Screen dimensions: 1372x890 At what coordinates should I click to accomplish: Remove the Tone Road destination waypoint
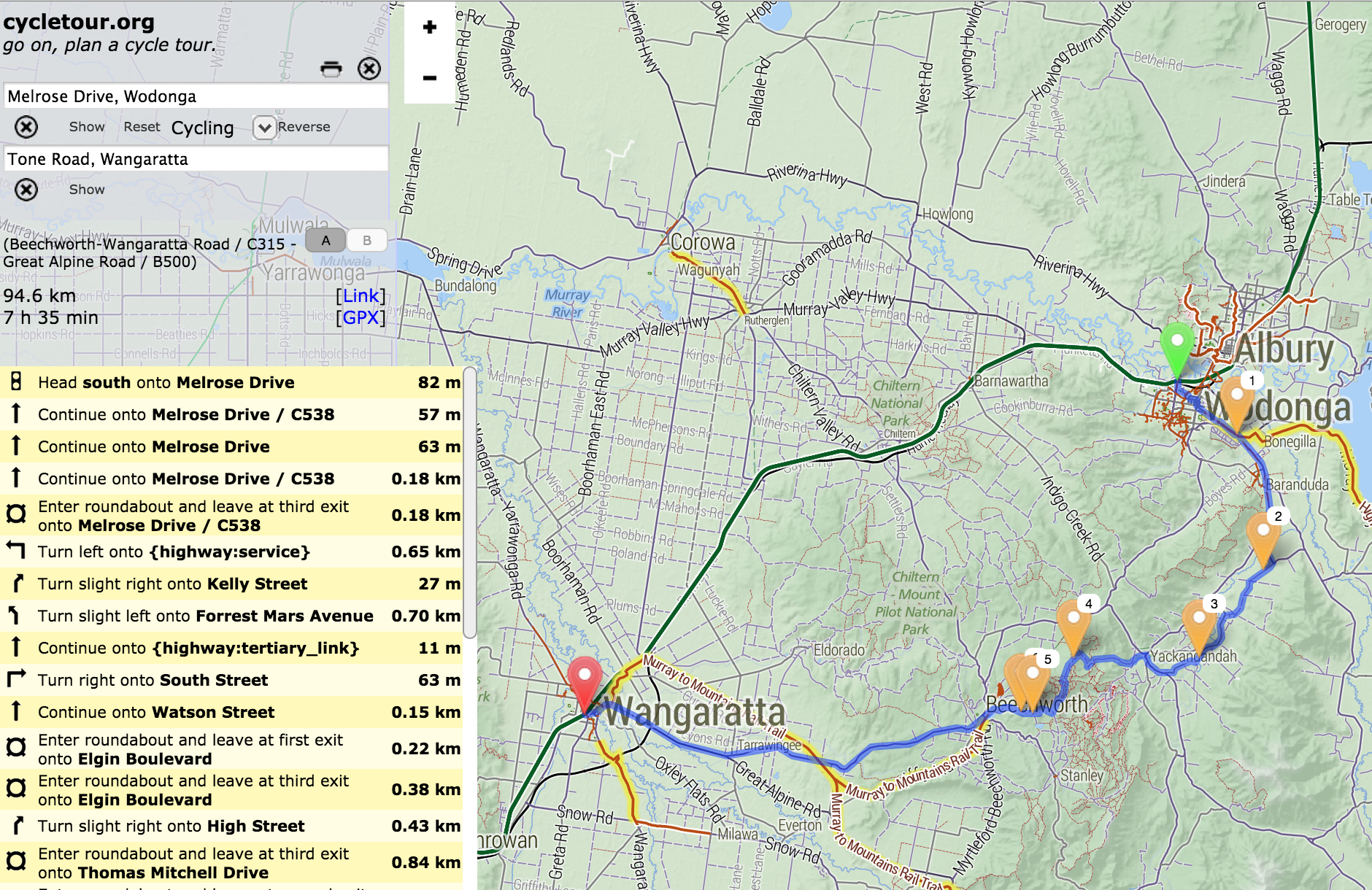coord(26,190)
